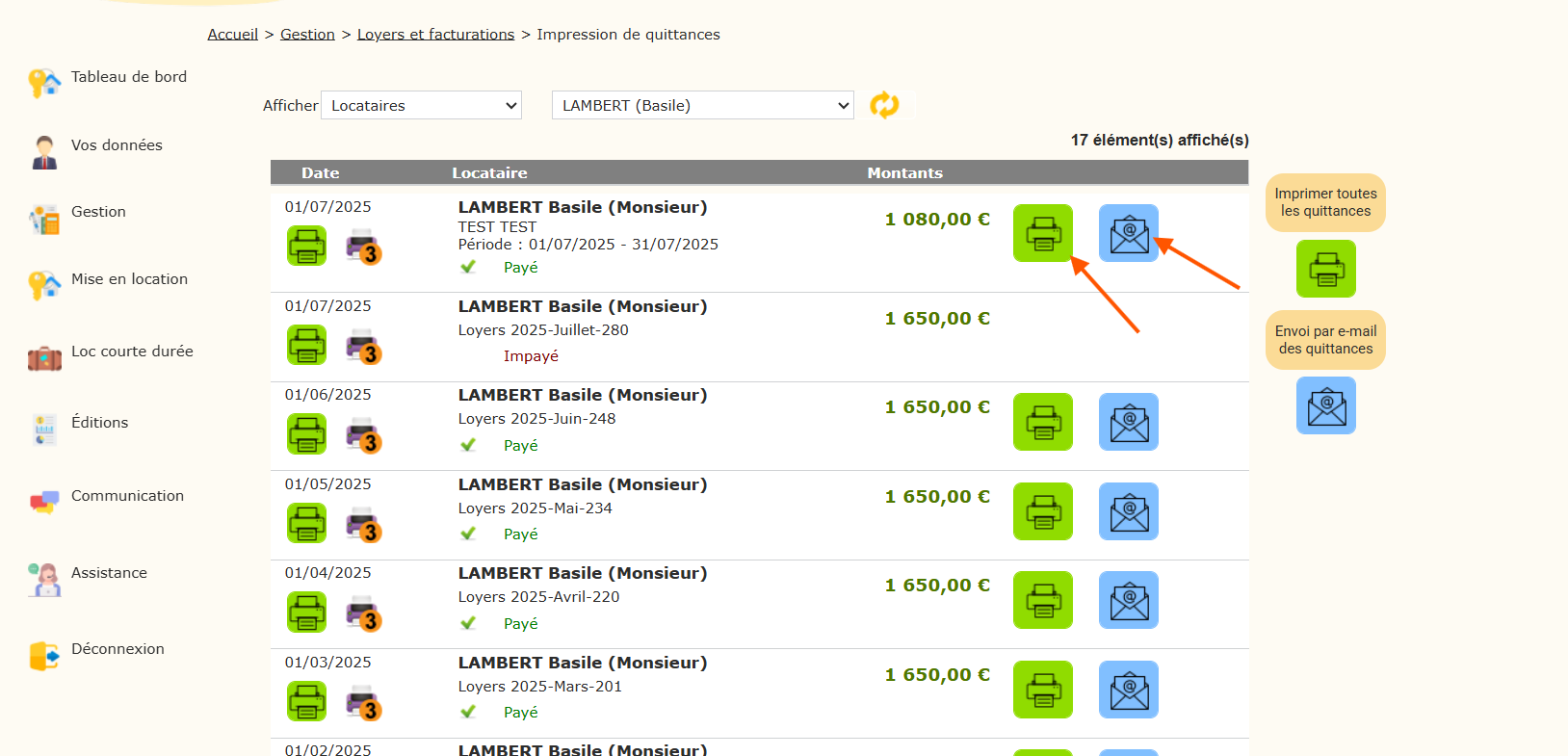Click the Loyers 2025-Mars-201 text
The height and width of the screenshot is (756, 1568).
(540, 687)
